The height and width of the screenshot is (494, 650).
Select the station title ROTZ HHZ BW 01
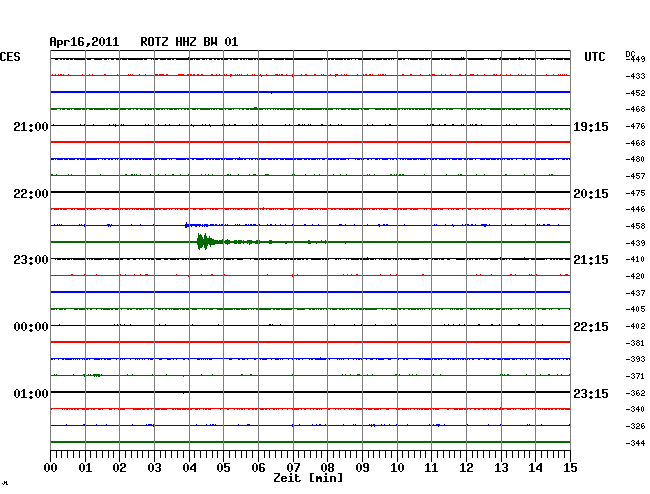tap(189, 42)
